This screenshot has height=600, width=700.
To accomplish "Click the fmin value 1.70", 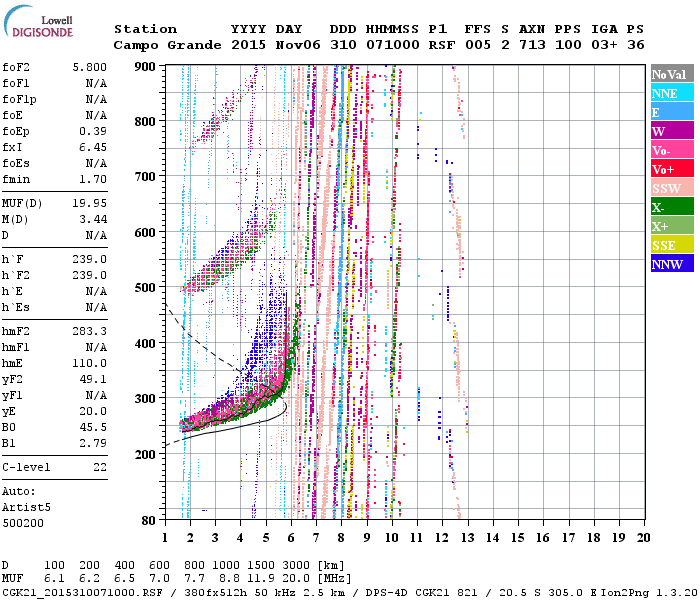I will (x=93, y=179).
